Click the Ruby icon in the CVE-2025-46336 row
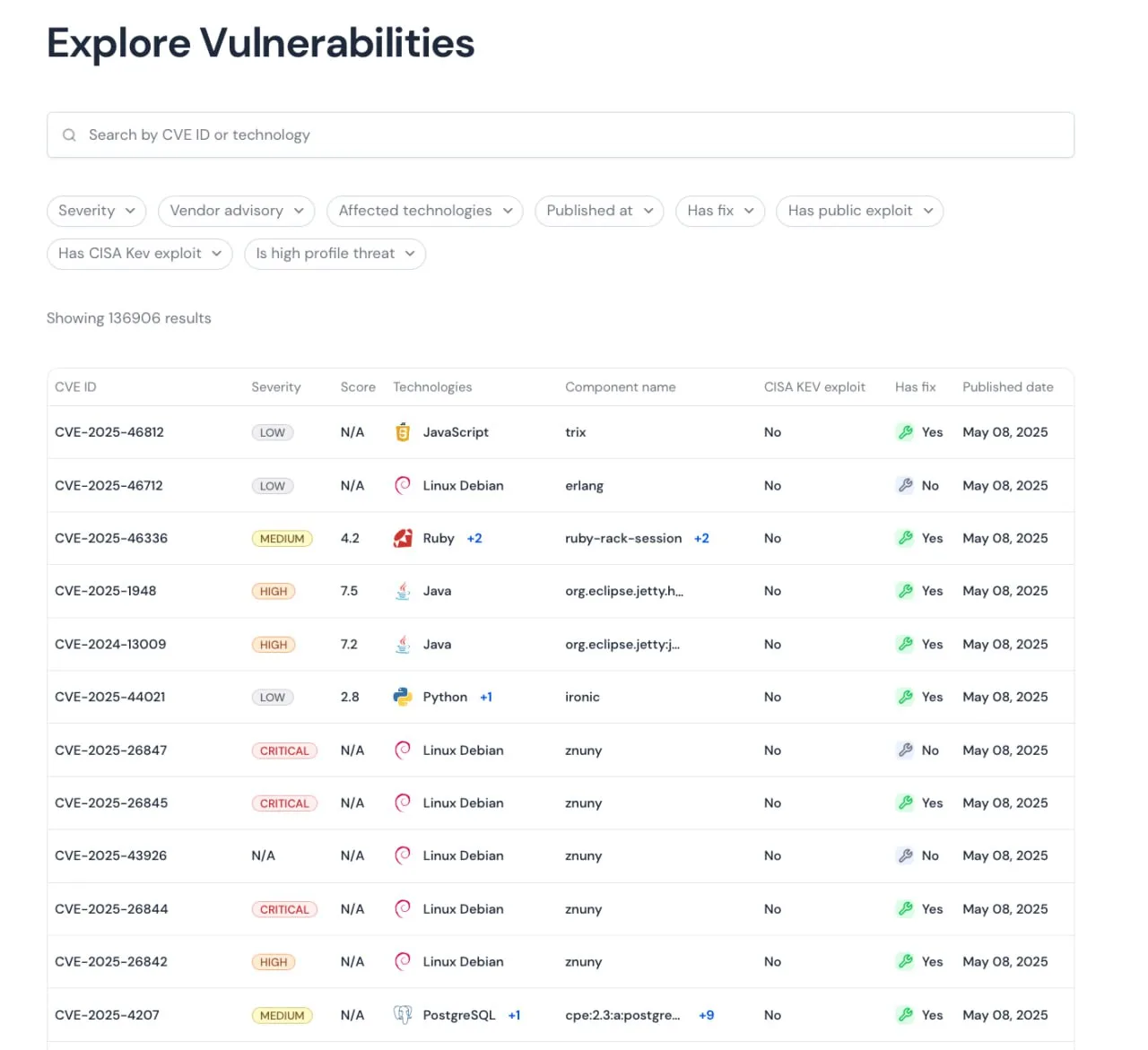This screenshot has height=1050, width=1148. click(403, 538)
